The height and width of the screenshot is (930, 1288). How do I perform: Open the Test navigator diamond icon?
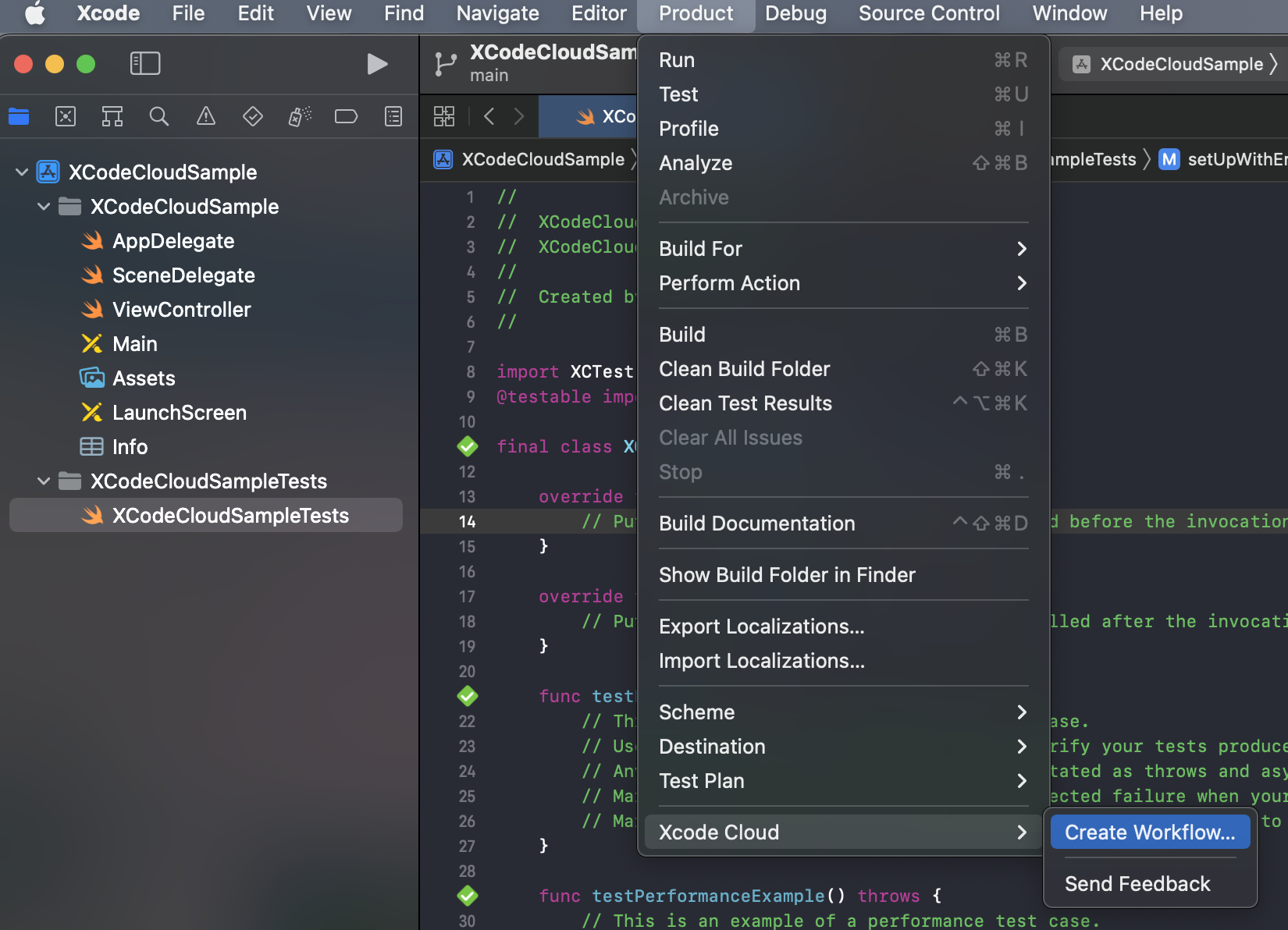click(253, 117)
